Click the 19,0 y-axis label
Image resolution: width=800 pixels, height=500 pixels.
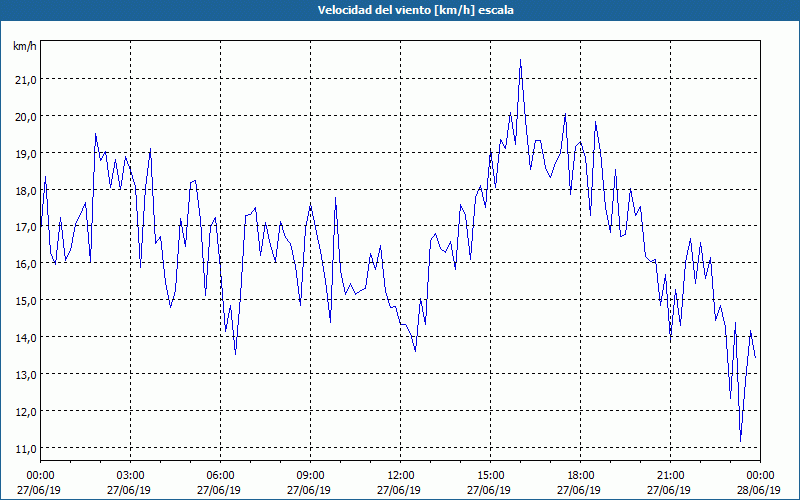point(26,153)
